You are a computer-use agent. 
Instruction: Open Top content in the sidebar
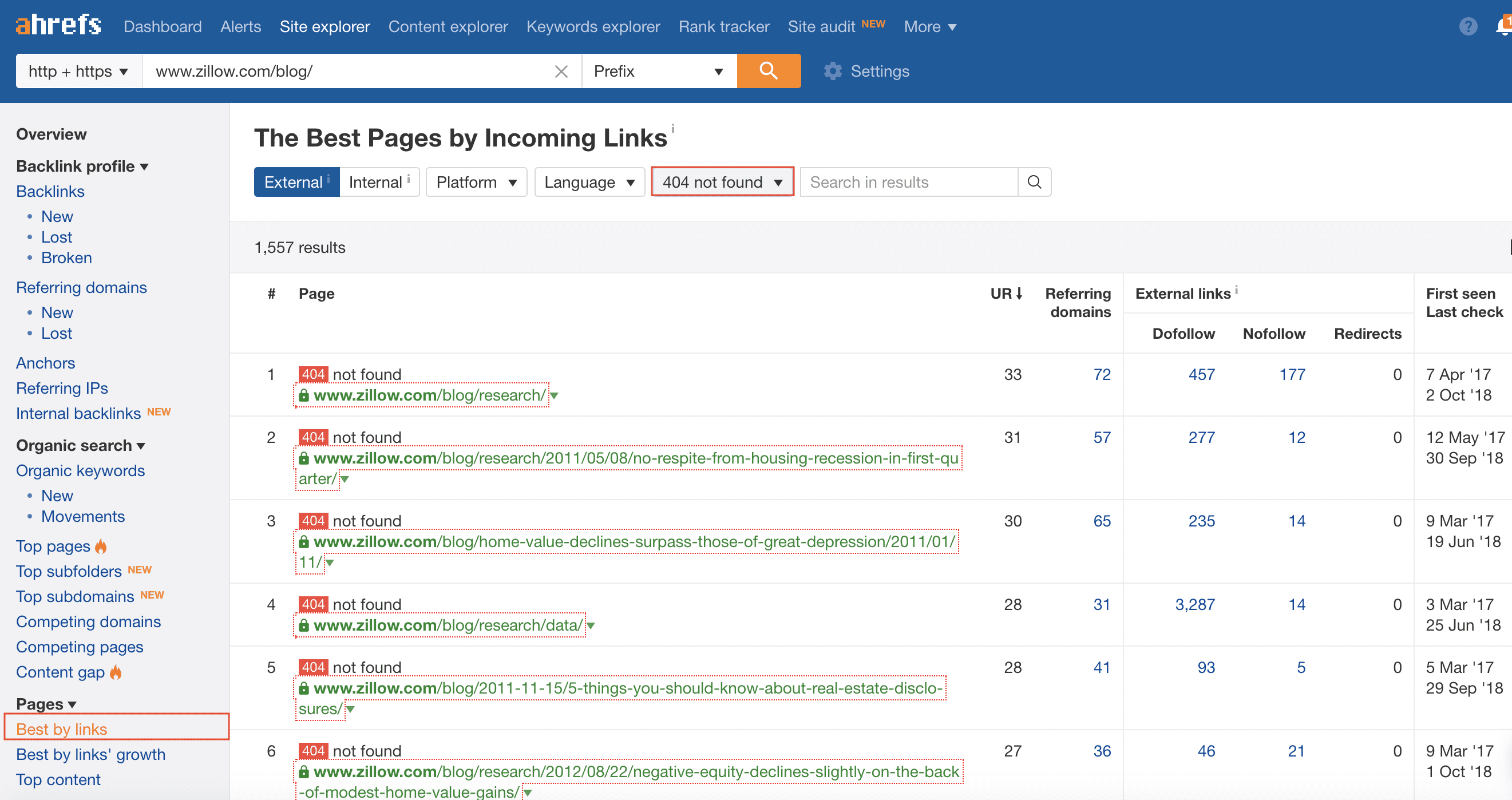(58, 780)
